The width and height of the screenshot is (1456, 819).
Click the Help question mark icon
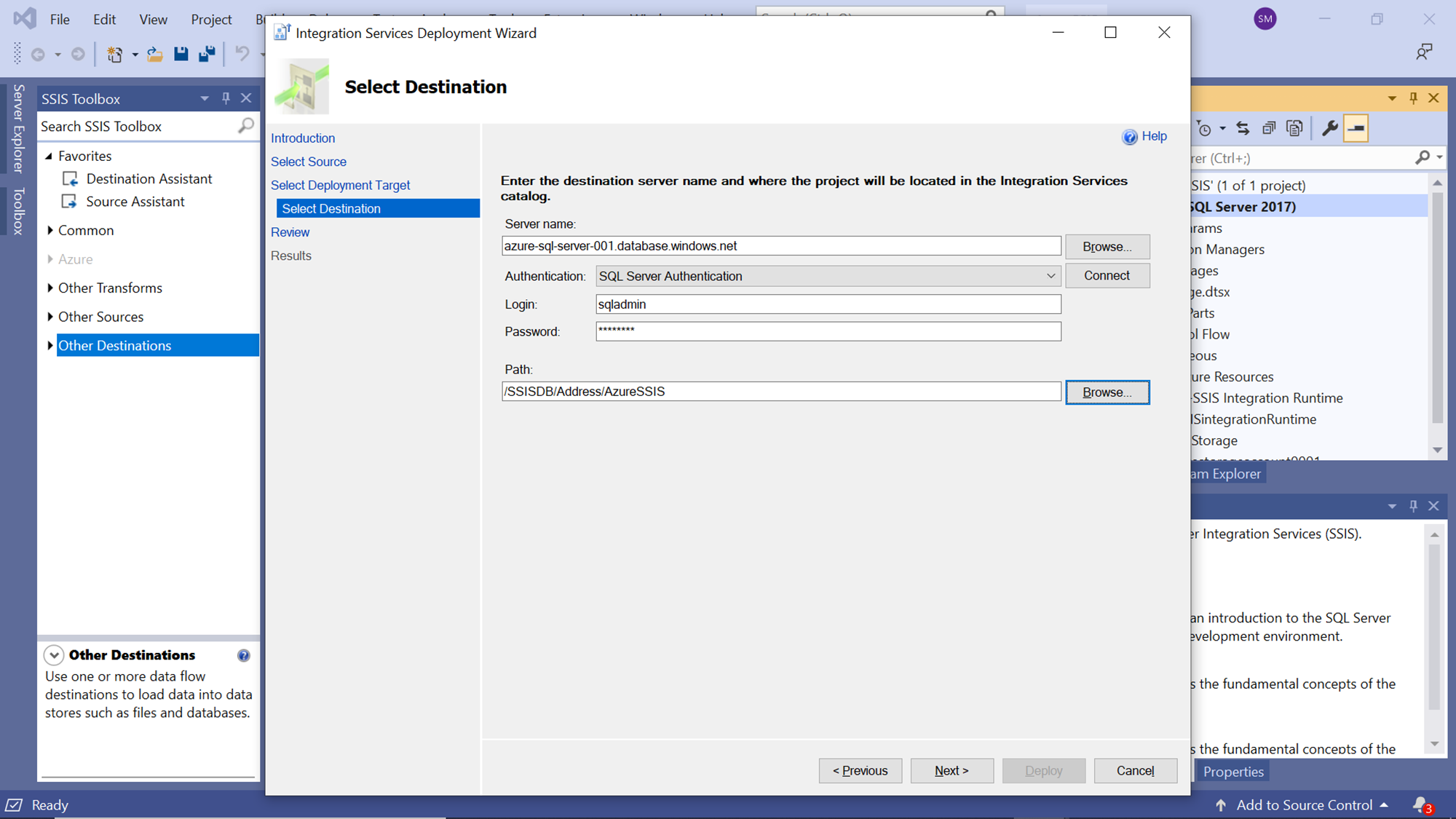point(1130,137)
